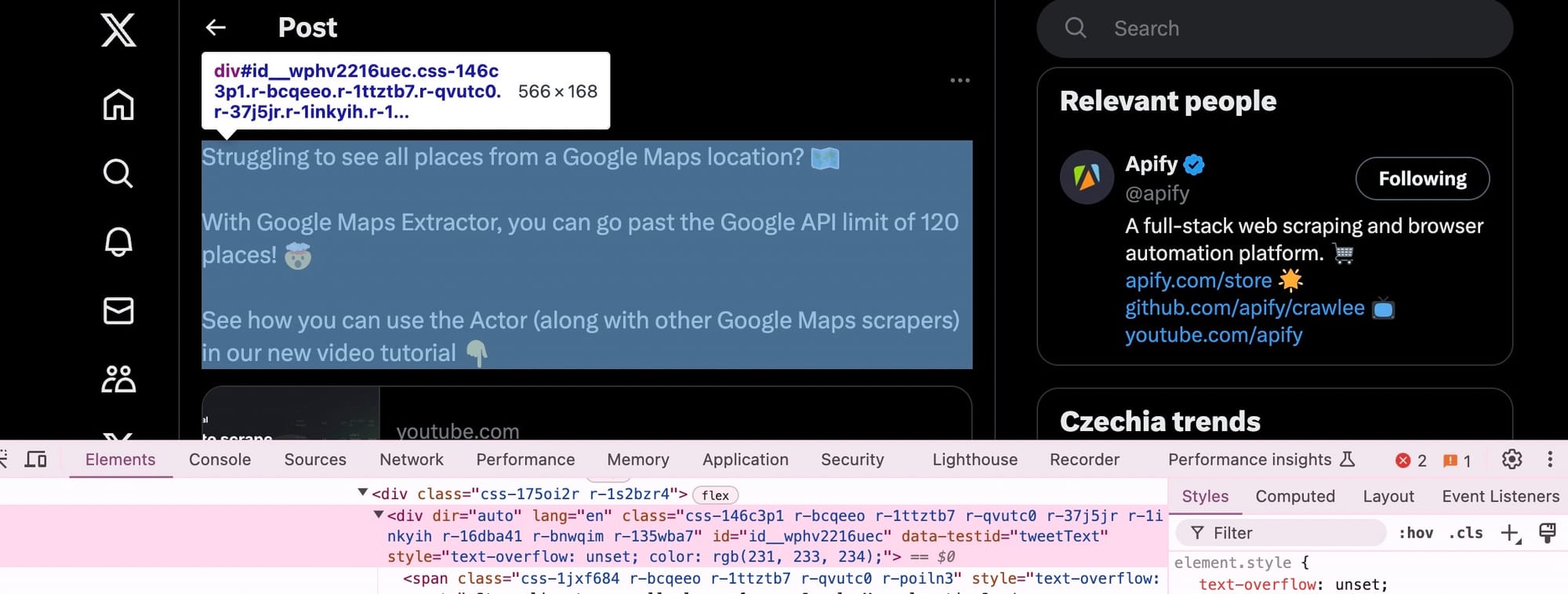
Task: Open the post's three-dot more menu
Action: [x=960, y=80]
